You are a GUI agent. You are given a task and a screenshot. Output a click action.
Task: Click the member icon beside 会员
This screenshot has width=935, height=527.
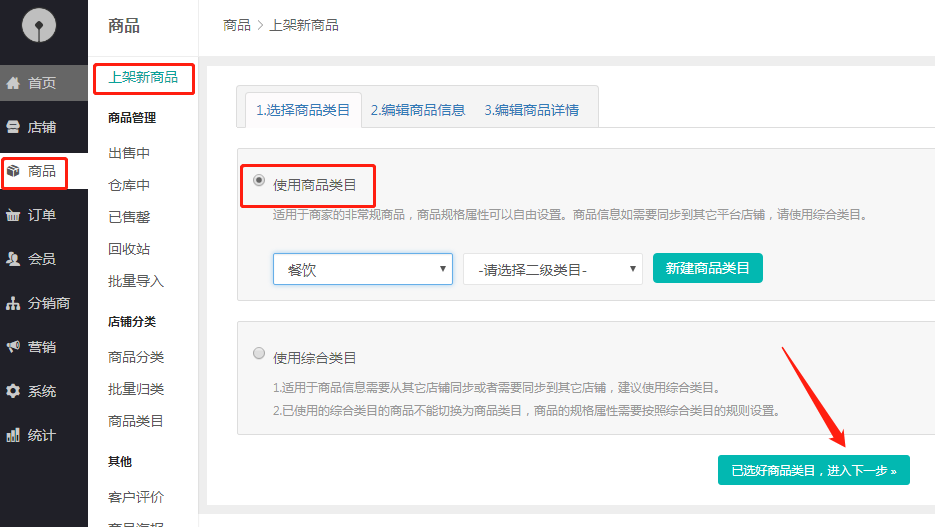14,259
